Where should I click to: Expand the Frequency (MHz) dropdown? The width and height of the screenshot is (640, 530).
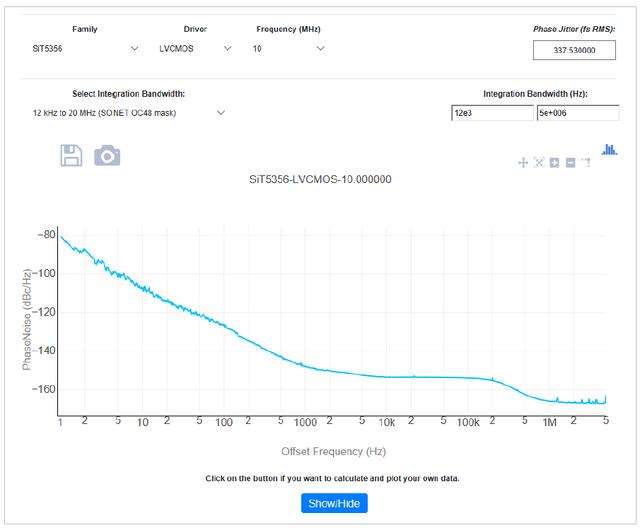(289, 48)
